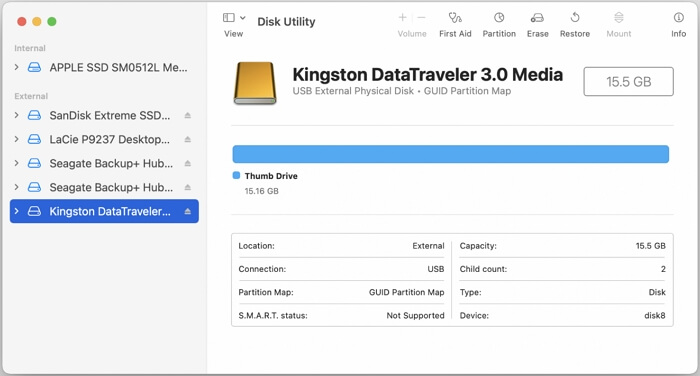Remove a volume with the minus icon

pos(421,17)
